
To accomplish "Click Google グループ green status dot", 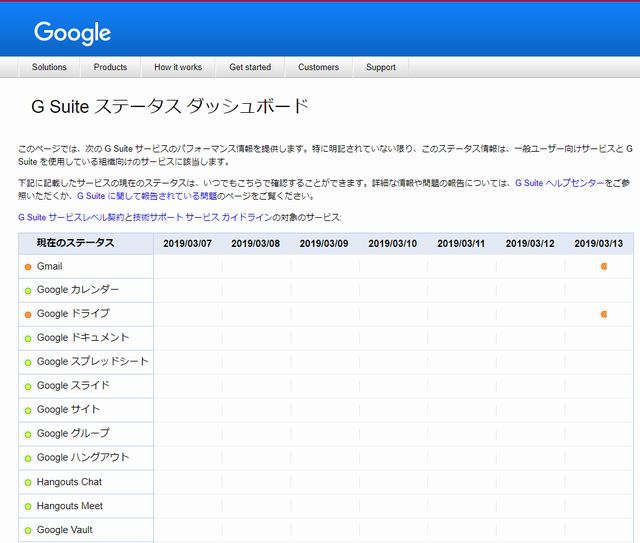I will [28, 434].
